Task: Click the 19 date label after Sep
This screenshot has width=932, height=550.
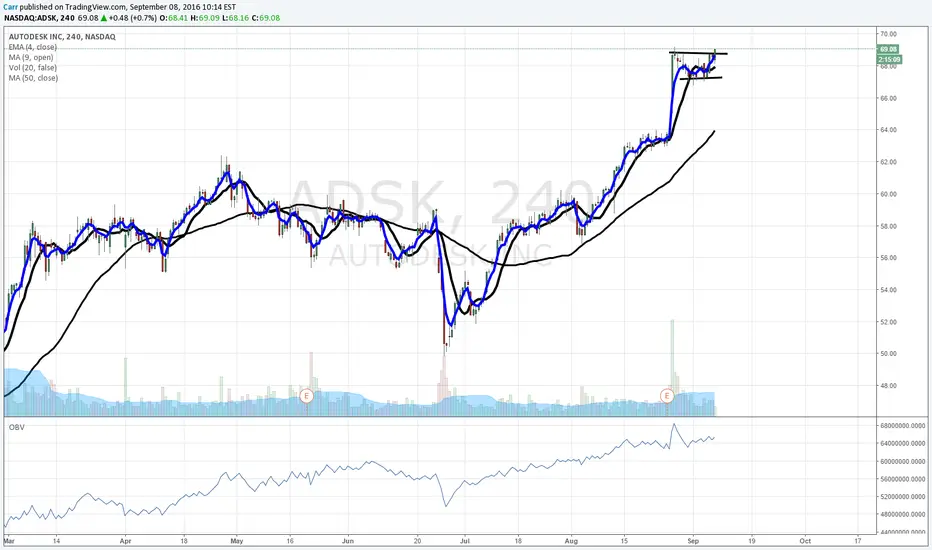Action: pos(752,541)
